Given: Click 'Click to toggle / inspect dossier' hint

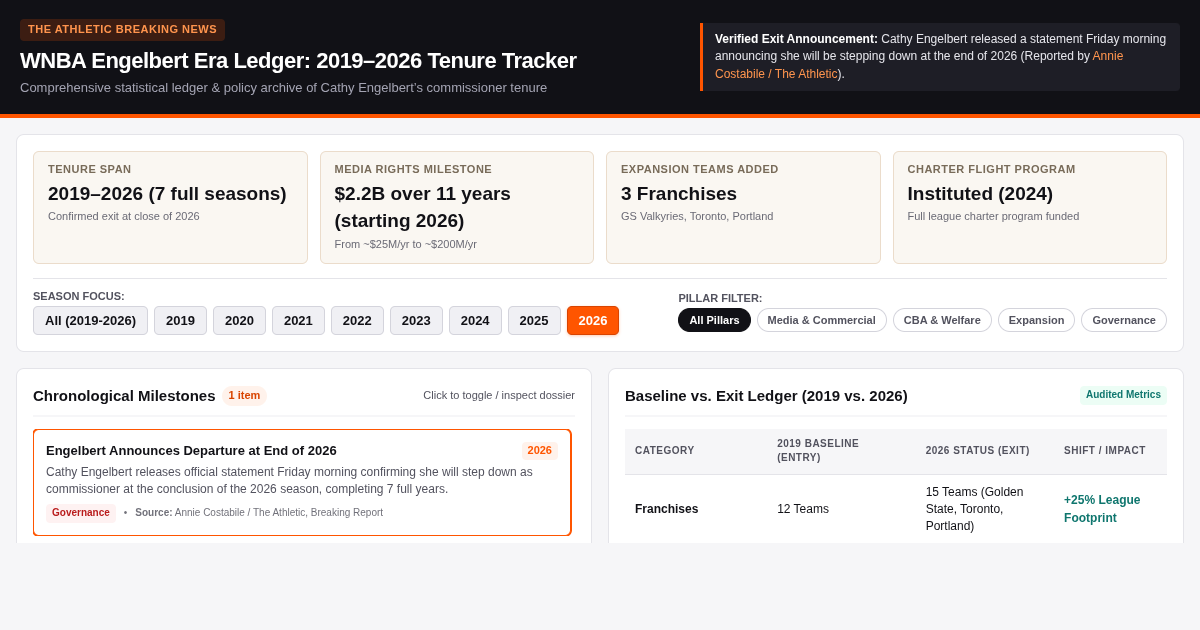Looking at the screenshot, I should (499, 395).
